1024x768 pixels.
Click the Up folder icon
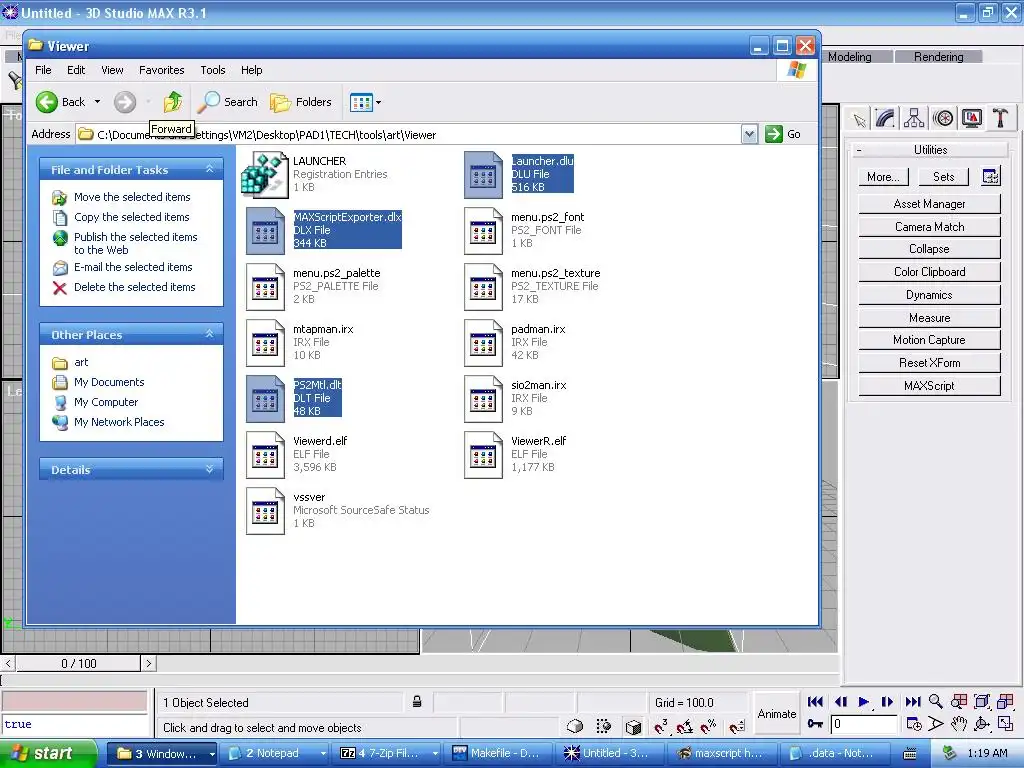point(172,102)
